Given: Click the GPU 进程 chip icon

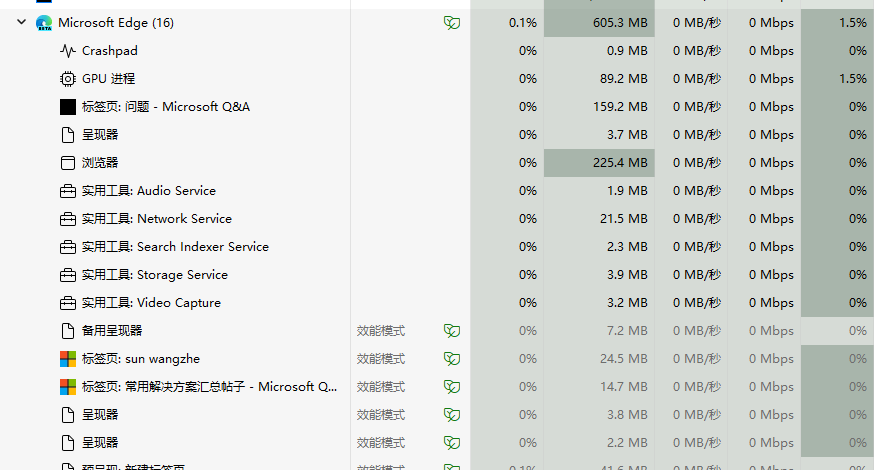Looking at the screenshot, I should 68,79.
